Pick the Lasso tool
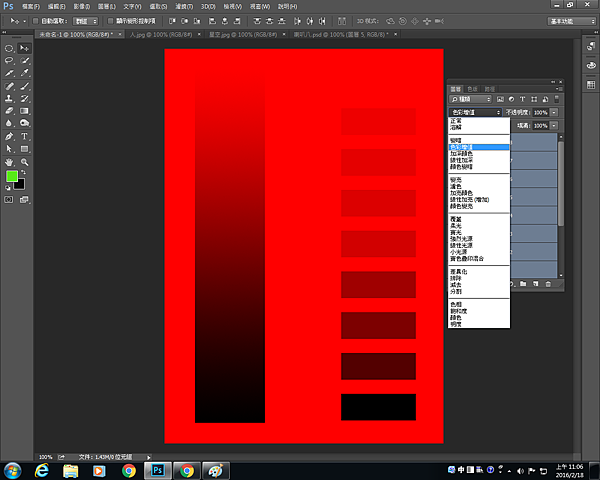Image resolution: width=600 pixels, height=480 pixels. click(9, 60)
